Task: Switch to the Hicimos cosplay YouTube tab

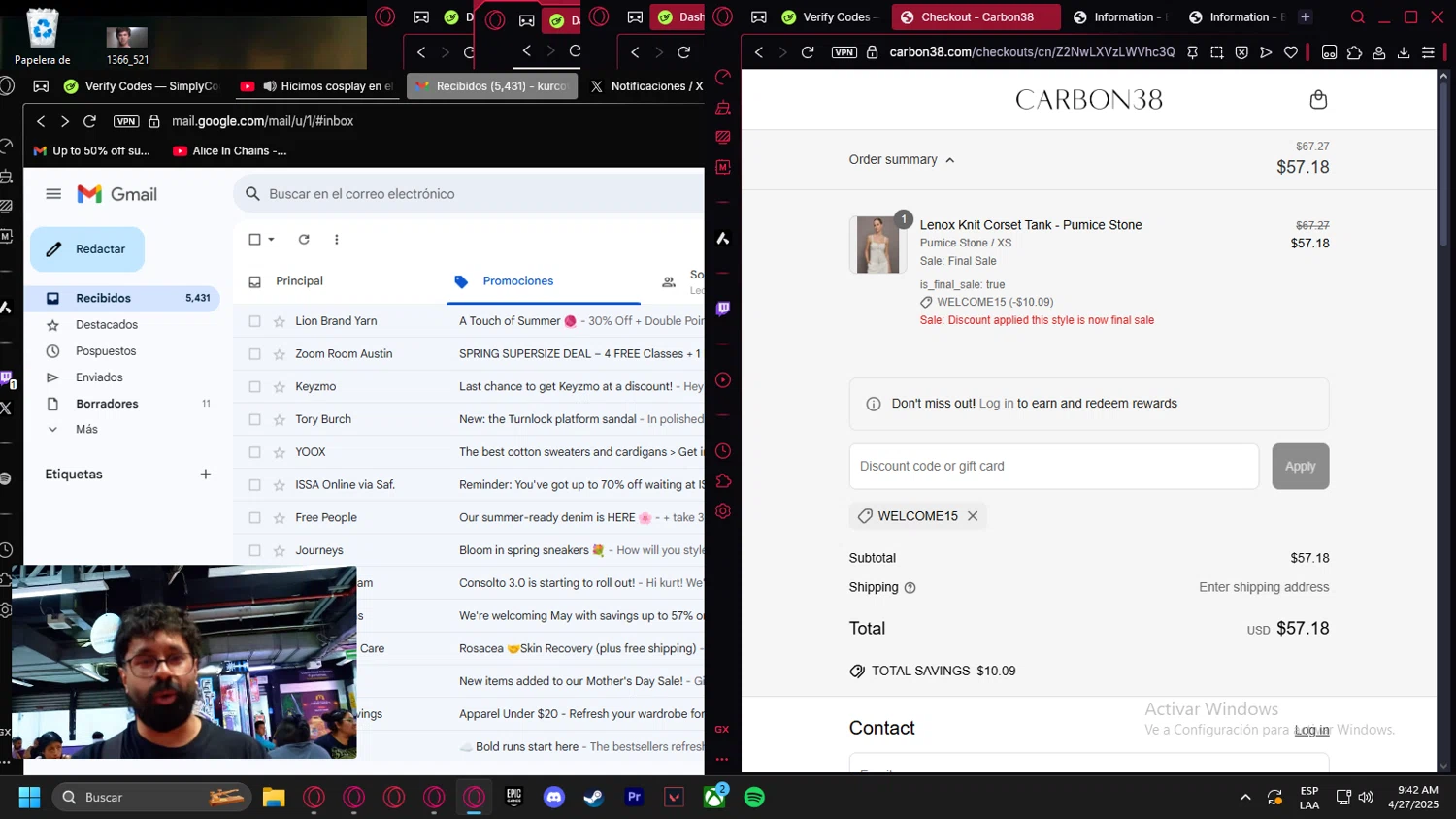Action: pos(316,86)
